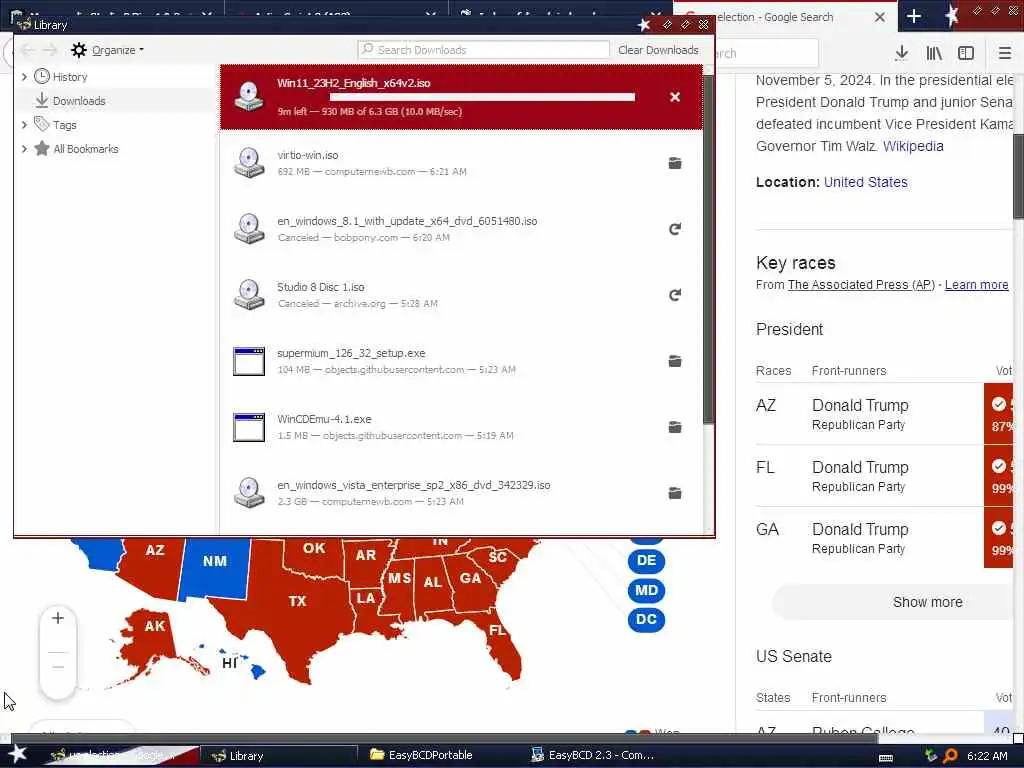Image resolution: width=1024 pixels, height=768 pixels.
Task: Open containing folder for virtio-win.iso
Action: [x=675, y=163]
